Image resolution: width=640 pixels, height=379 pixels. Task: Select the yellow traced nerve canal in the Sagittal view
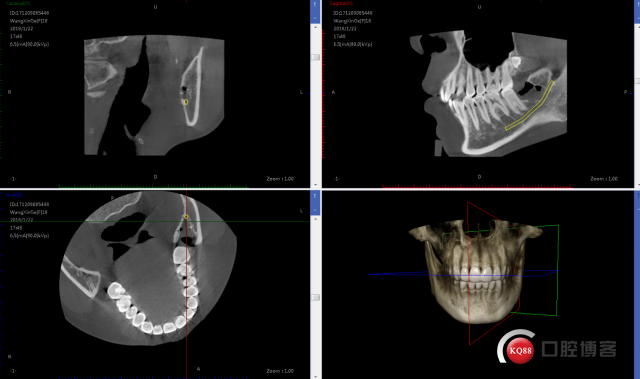529,106
